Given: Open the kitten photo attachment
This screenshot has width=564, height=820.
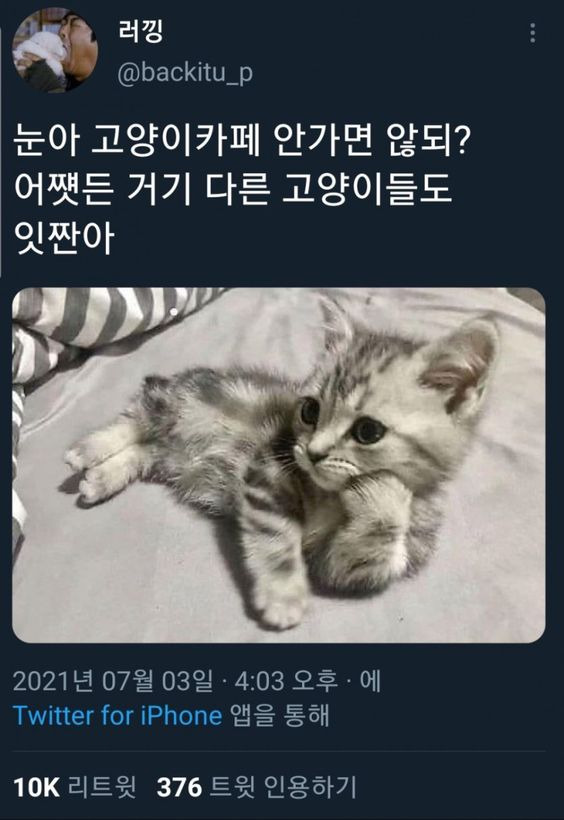Looking at the screenshot, I should (x=279, y=465).
